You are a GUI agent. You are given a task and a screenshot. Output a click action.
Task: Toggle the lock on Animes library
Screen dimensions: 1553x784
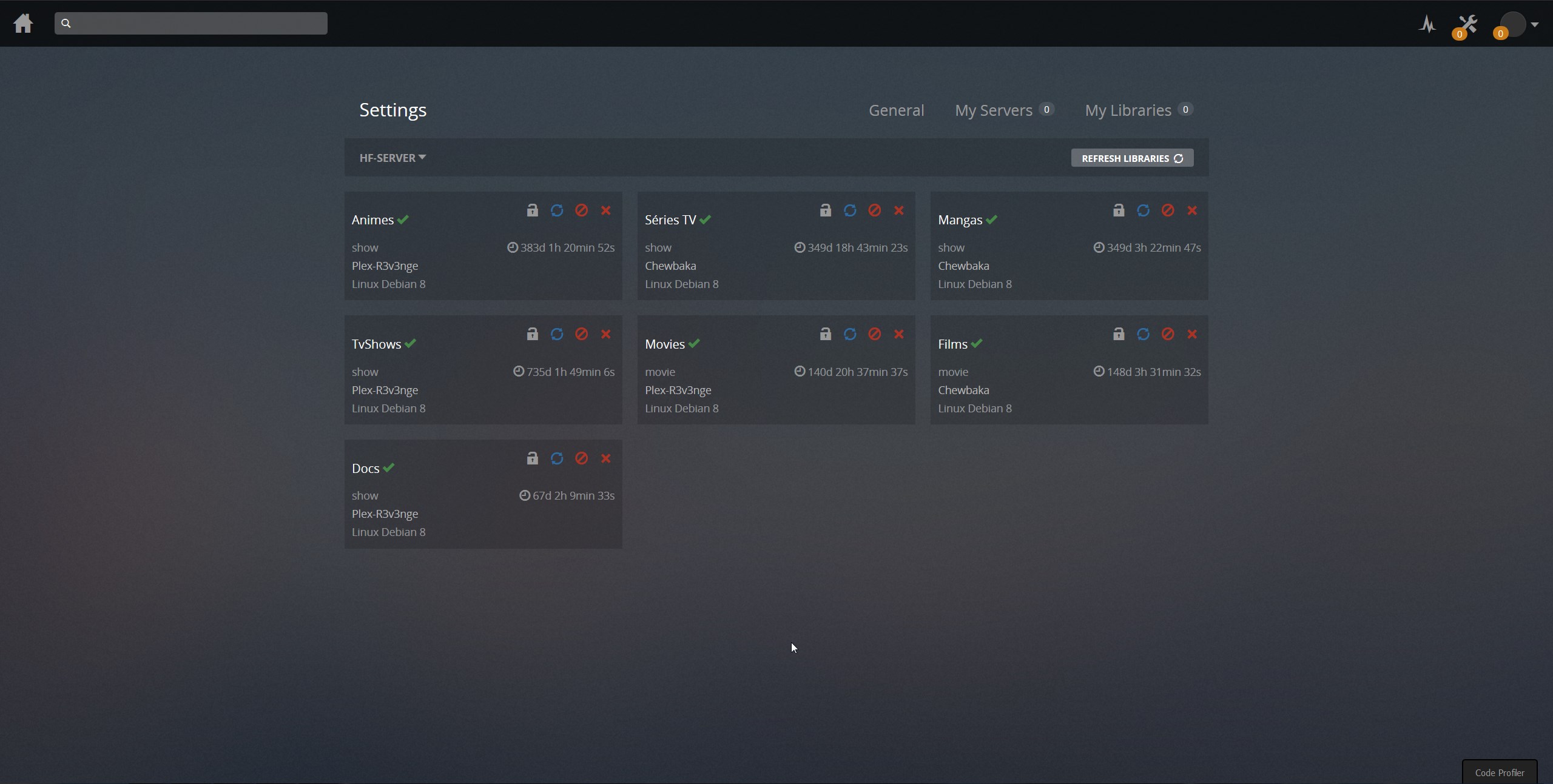click(x=532, y=210)
